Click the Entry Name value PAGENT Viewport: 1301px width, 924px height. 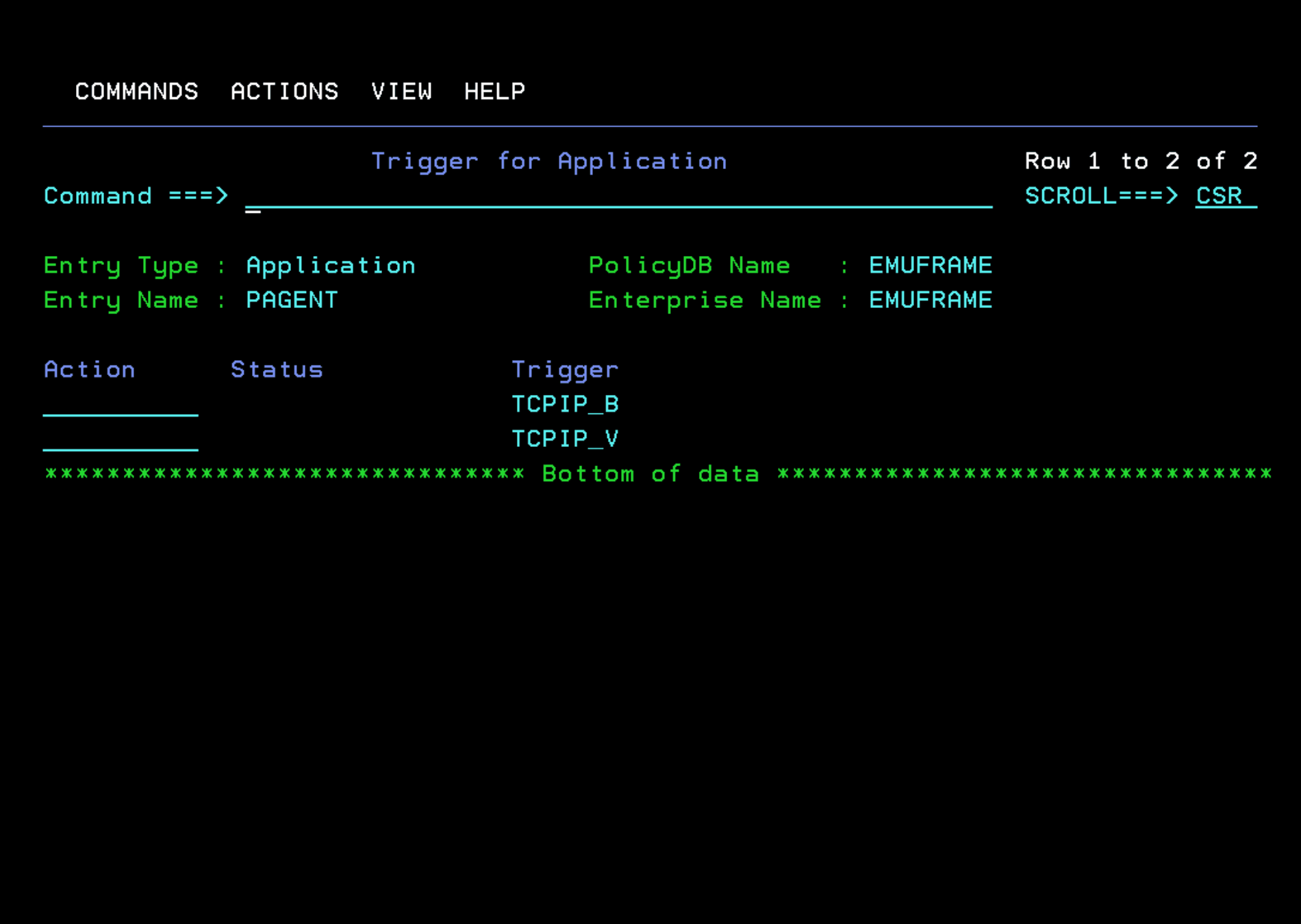pos(292,300)
